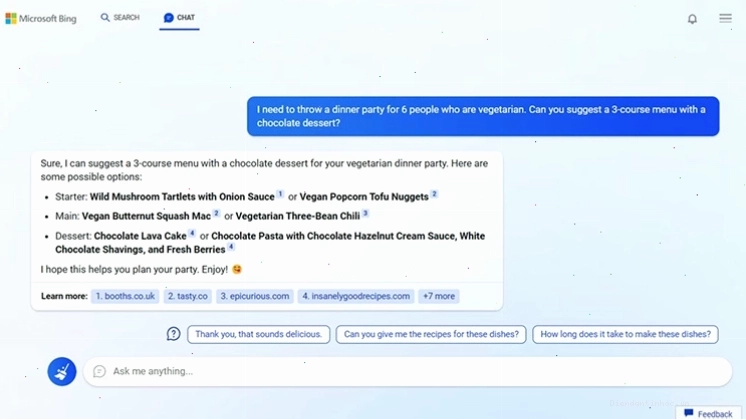Viewport: 746px width, 420px height.
Task: Click citation 2 after Butternut Squash Mac
Action: point(216,214)
